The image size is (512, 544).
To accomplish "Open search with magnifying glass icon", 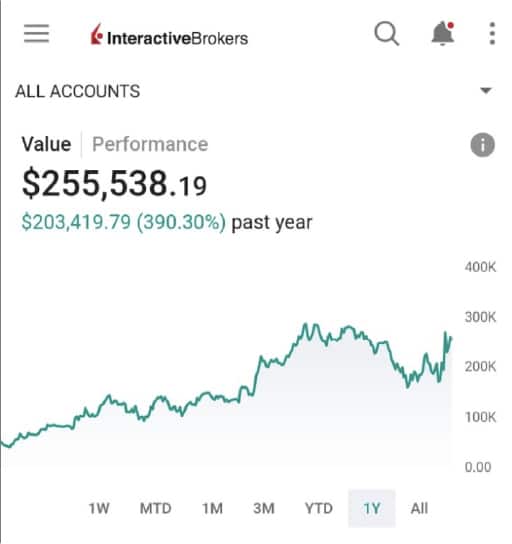I will click(387, 34).
